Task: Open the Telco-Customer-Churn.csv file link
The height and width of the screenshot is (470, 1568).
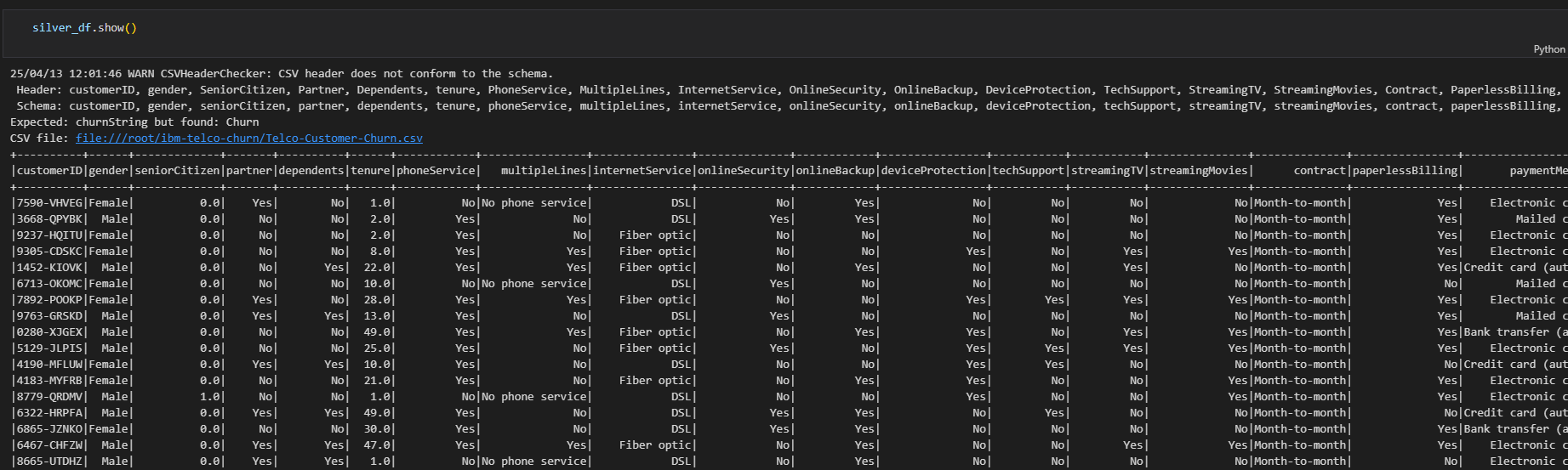Action: point(249,139)
